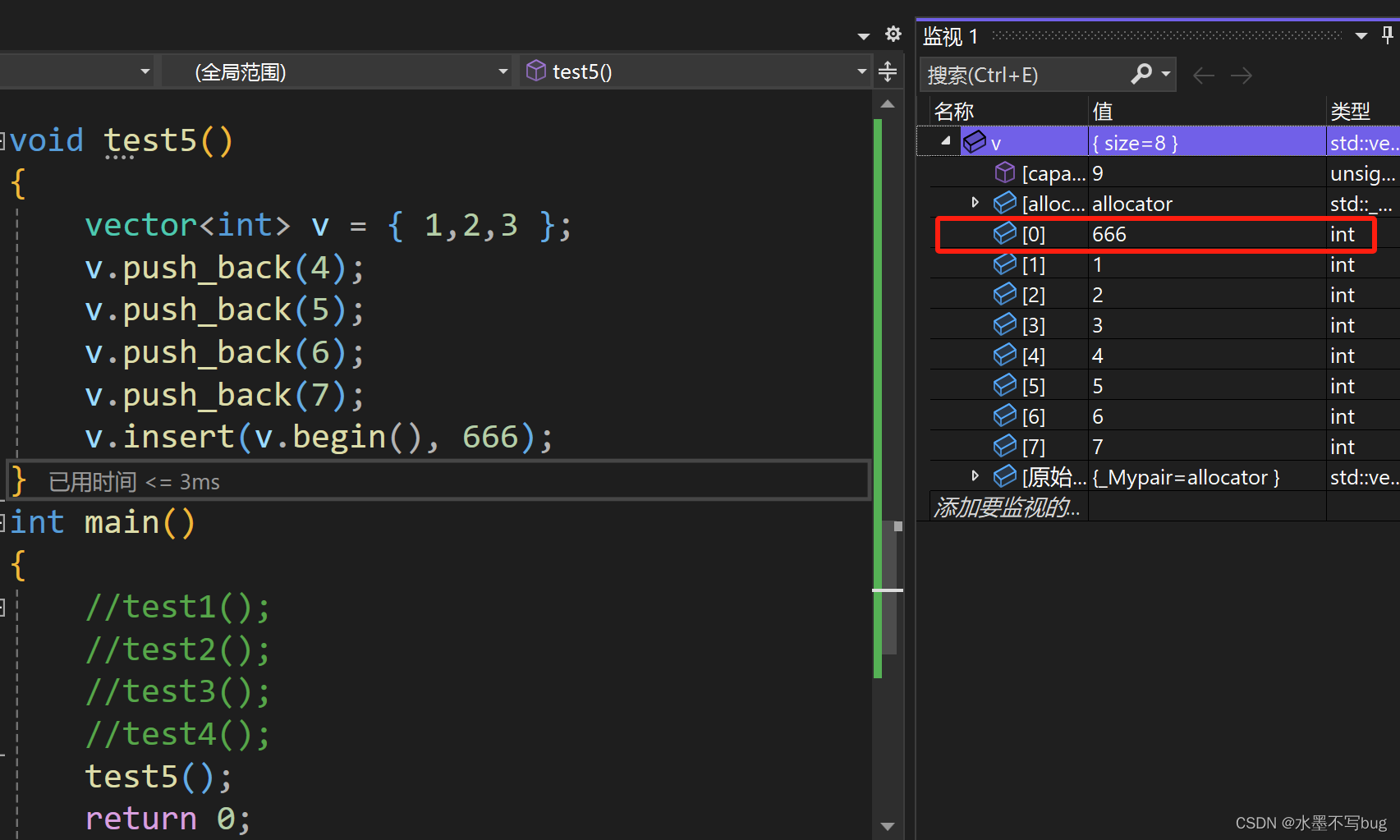Select the allocator value cell

(x=1207, y=204)
